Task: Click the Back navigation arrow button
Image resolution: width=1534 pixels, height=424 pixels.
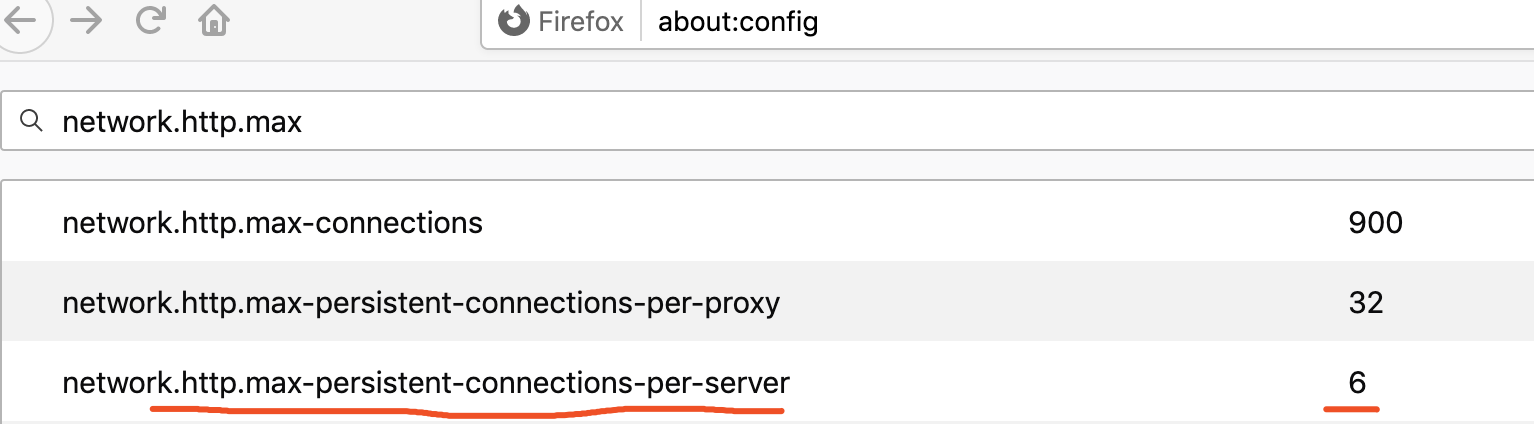Action: [x=20, y=21]
